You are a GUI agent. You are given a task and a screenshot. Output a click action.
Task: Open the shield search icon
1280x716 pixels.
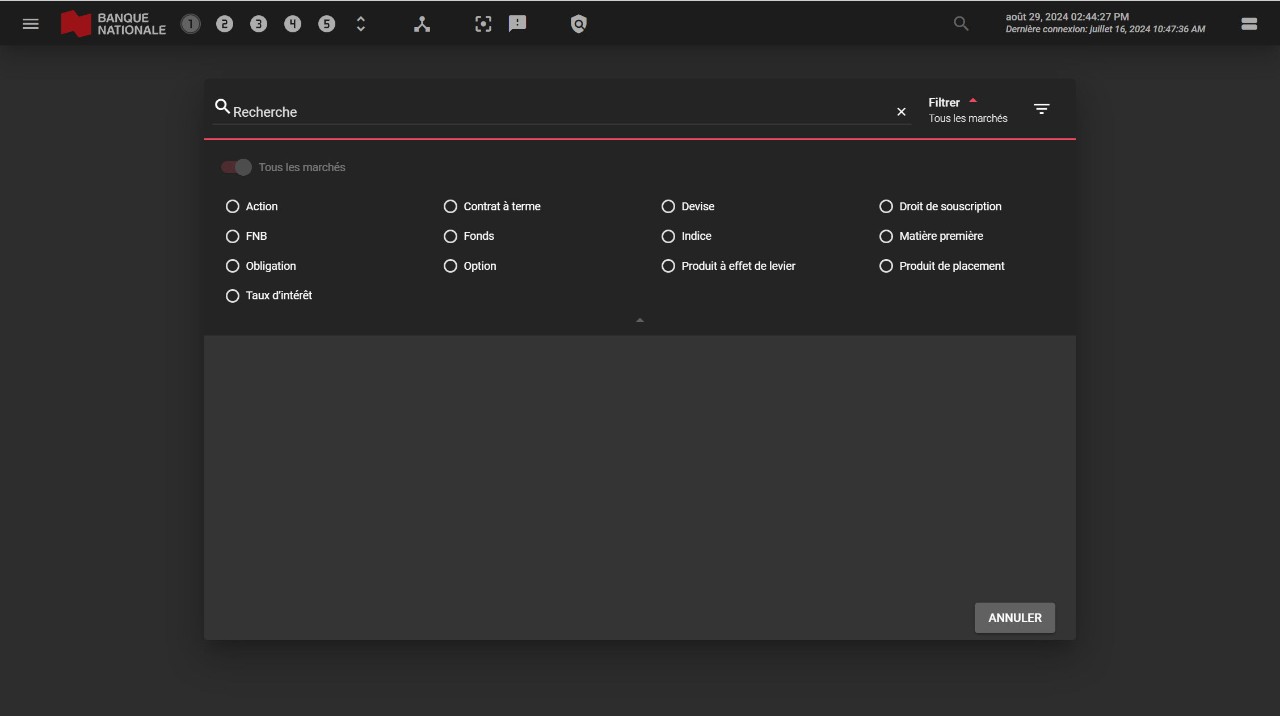[578, 24]
